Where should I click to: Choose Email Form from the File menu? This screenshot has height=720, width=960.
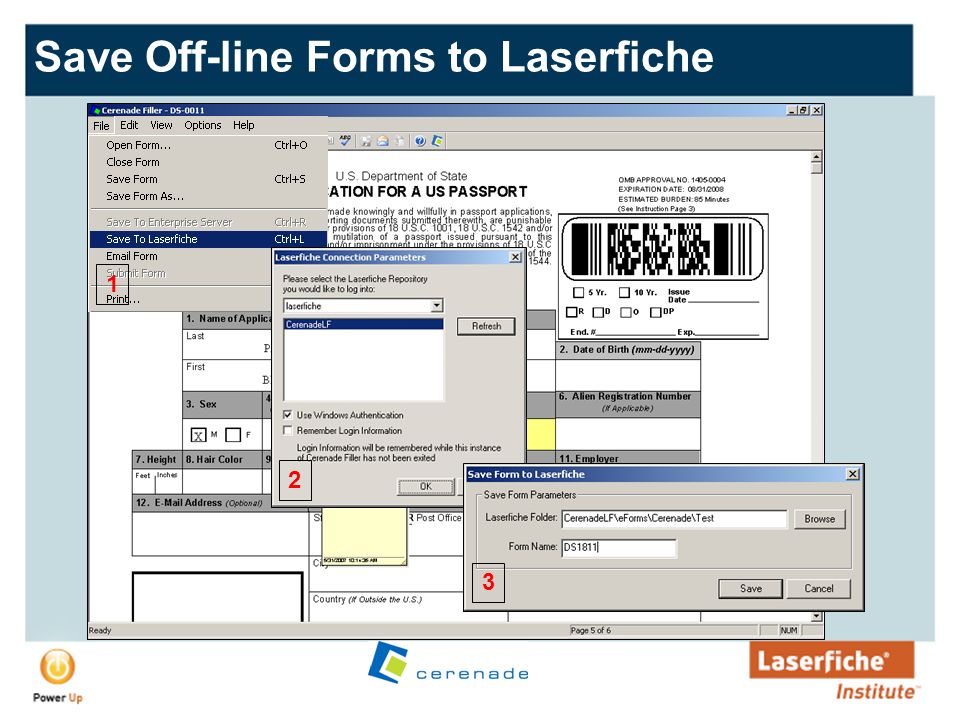point(181,257)
